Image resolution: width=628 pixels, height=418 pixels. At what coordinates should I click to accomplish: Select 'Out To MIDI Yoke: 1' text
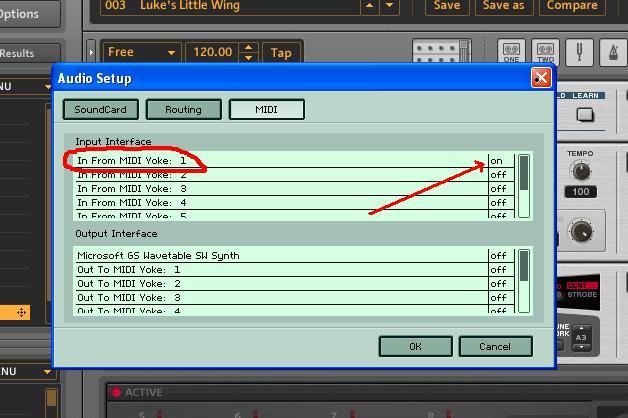(129, 269)
